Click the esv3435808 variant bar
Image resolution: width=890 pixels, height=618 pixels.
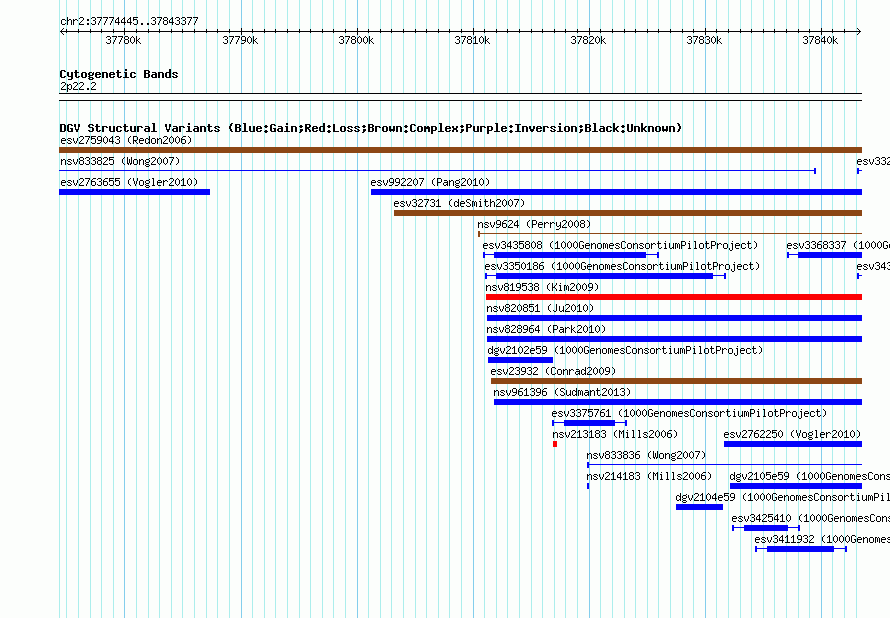pos(571,255)
